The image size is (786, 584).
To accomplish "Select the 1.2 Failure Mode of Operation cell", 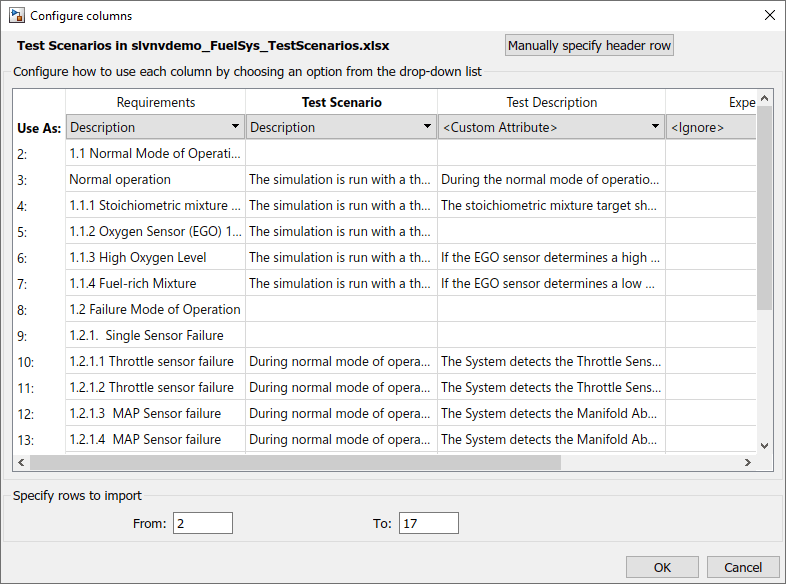I will click(x=155, y=310).
